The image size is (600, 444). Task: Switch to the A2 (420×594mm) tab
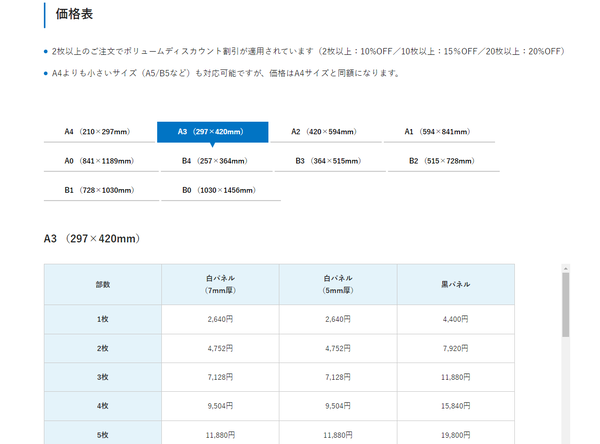tap(326, 132)
